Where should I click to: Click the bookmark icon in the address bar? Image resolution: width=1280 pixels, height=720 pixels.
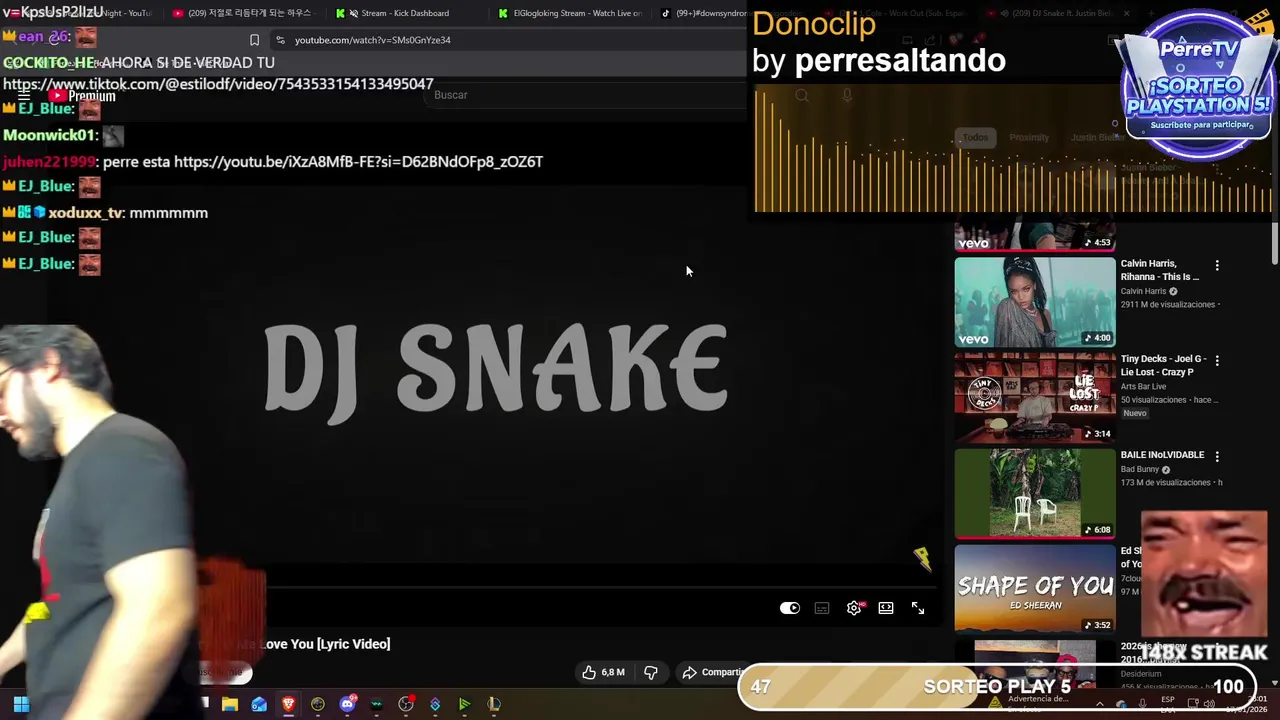(x=254, y=40)
